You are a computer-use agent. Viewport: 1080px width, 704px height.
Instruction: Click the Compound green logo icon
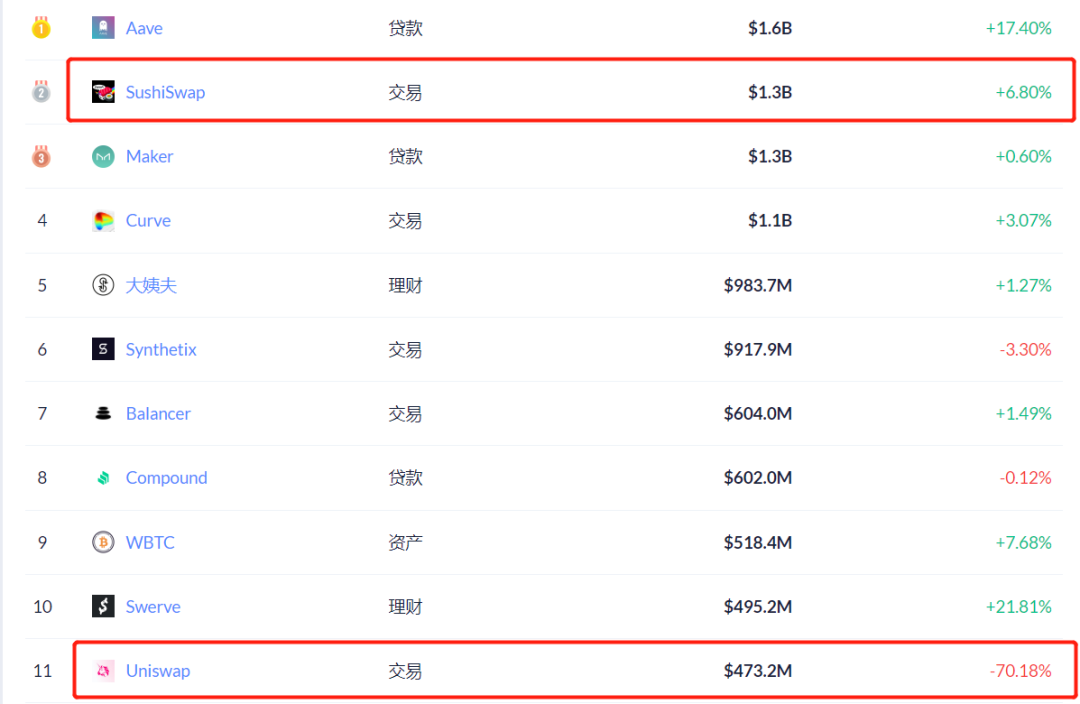(x=103, y=478)
